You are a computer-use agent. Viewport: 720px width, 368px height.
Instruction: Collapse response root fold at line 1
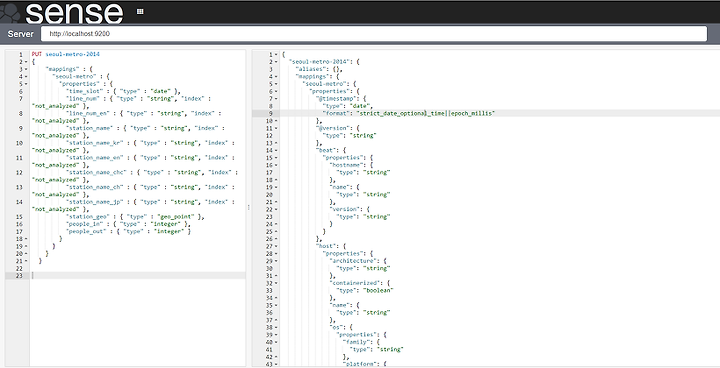[x=276, y=54]
